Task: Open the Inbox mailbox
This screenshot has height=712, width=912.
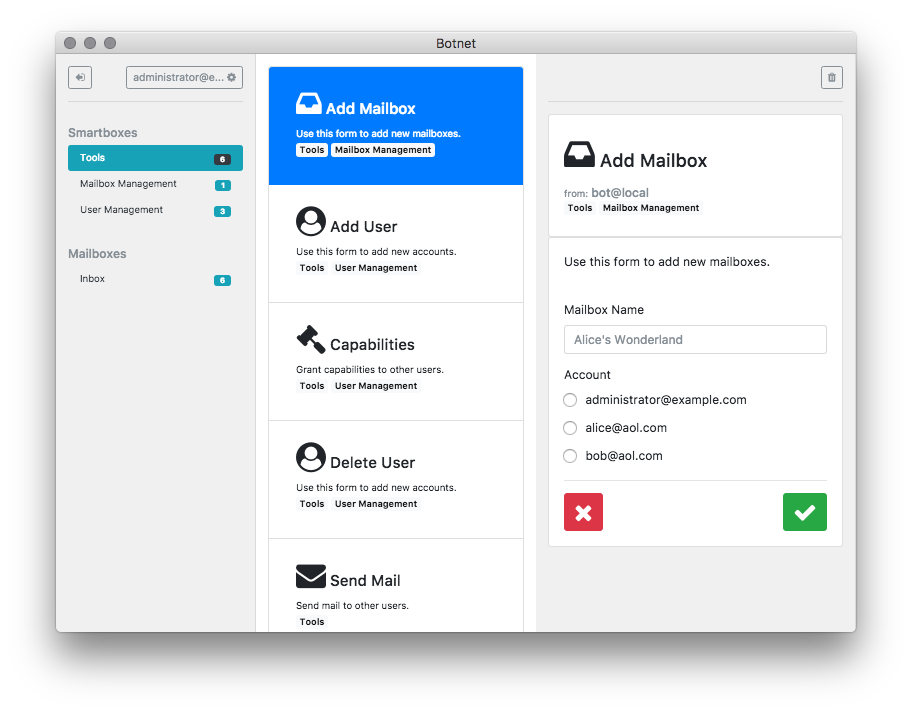Action: tap(155, 279)
